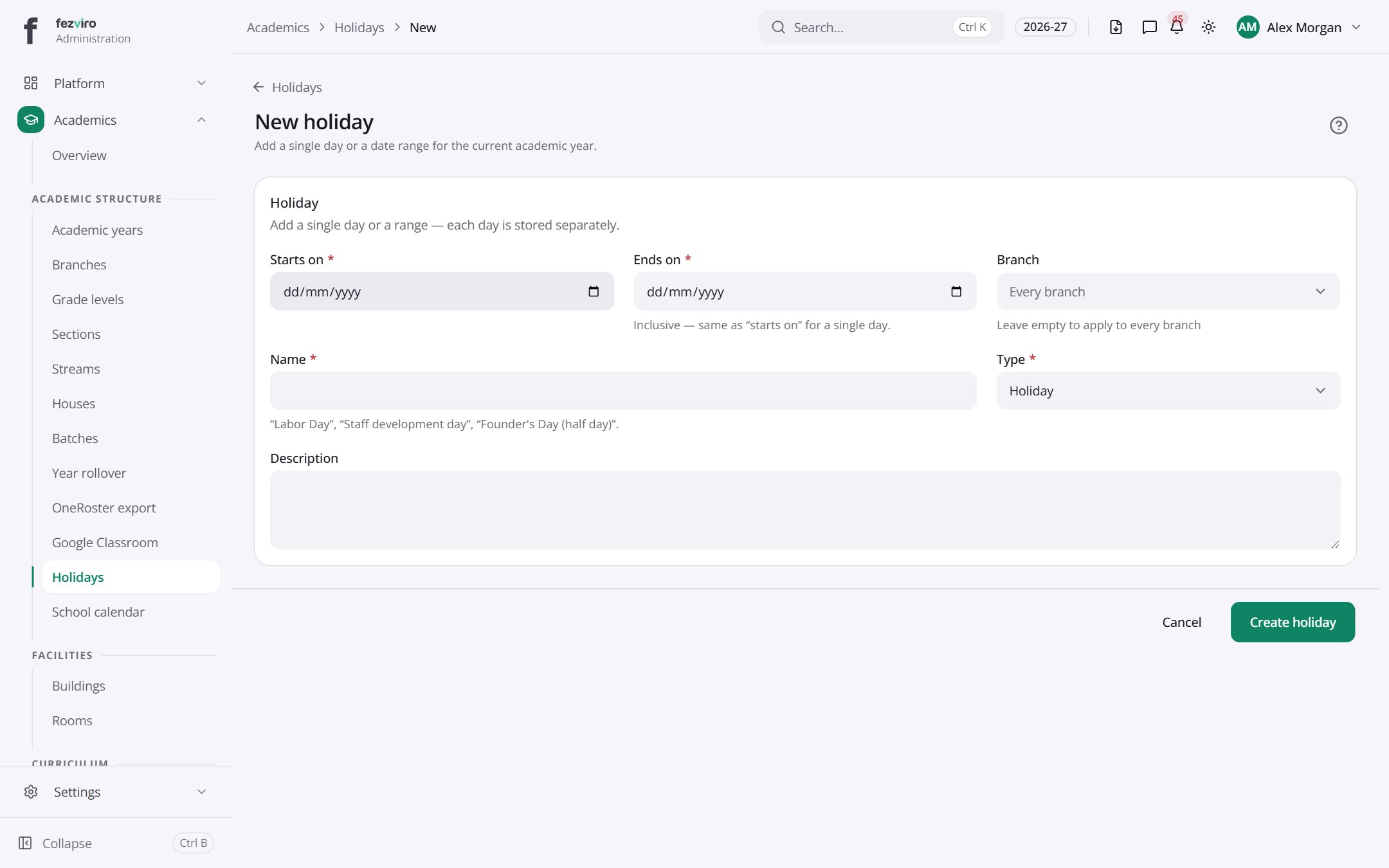
Task: Collapse the Academics section chevron
Action: (201, 120)
